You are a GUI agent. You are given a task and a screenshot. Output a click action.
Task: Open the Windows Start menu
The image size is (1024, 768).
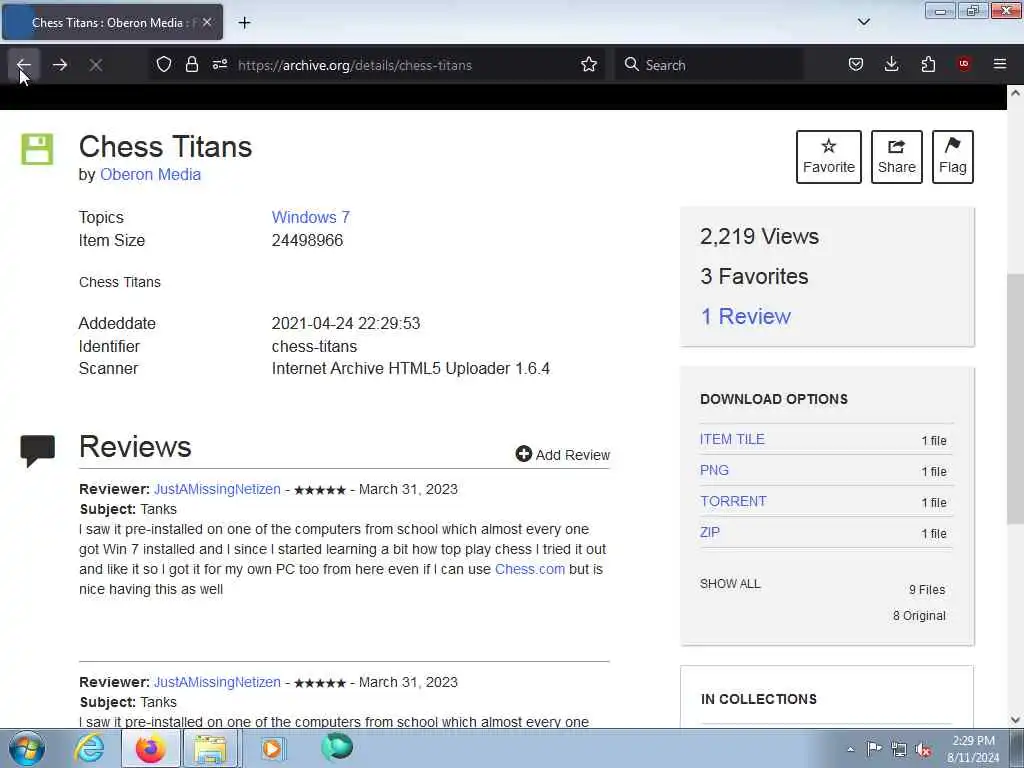[x=27, y=748]
